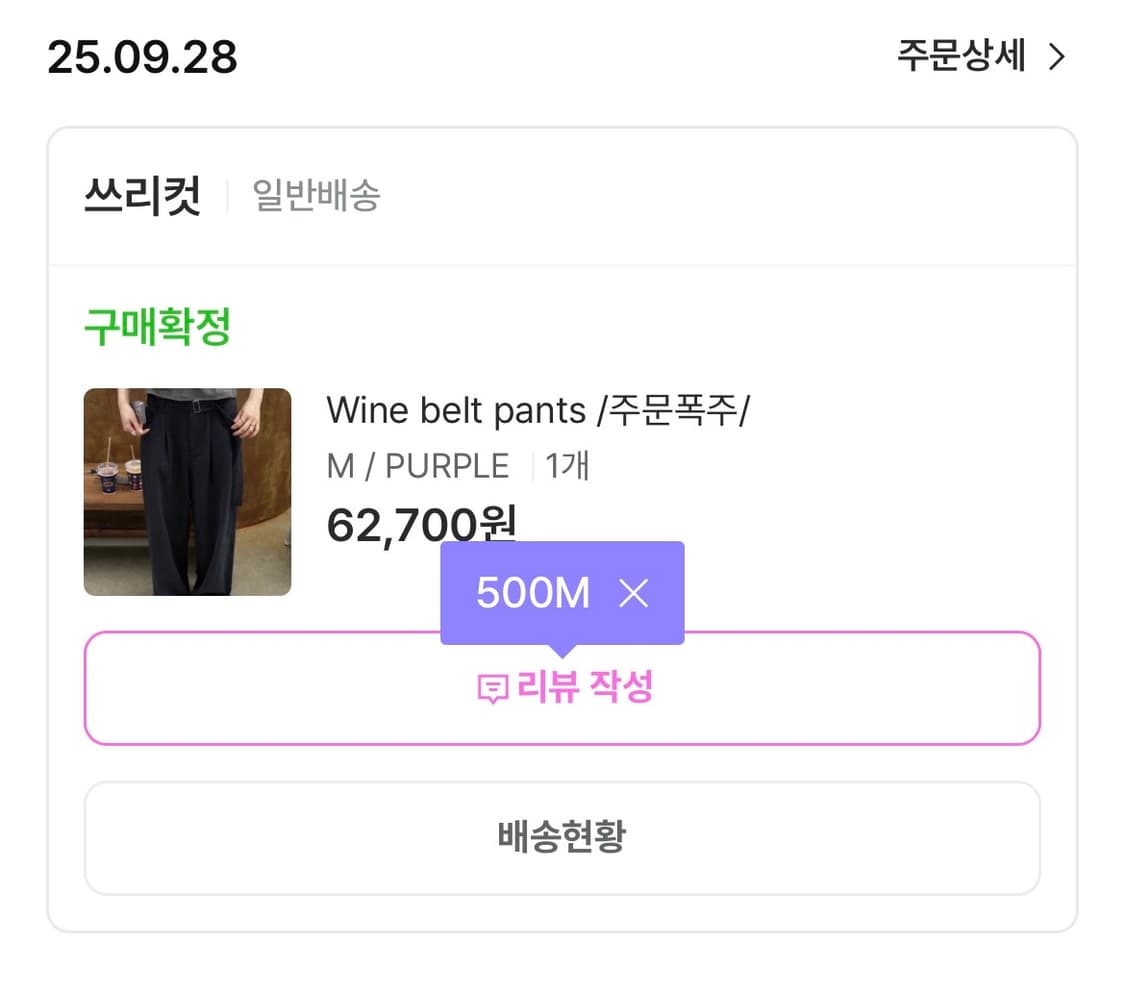Click the green 구매확정 status text

[157, 327]
